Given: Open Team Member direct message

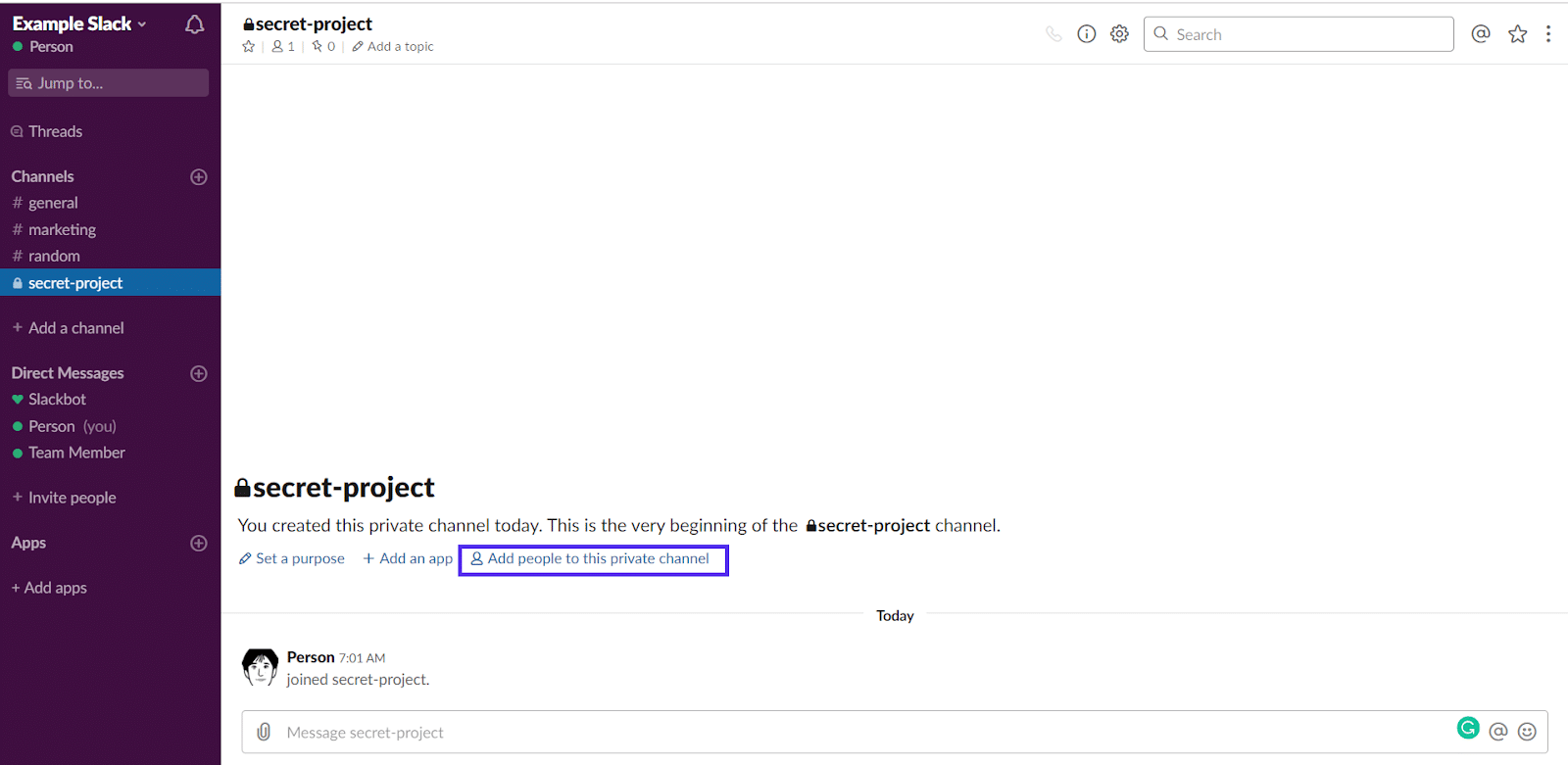Looking at the screenshot, I should coord(76,453).
